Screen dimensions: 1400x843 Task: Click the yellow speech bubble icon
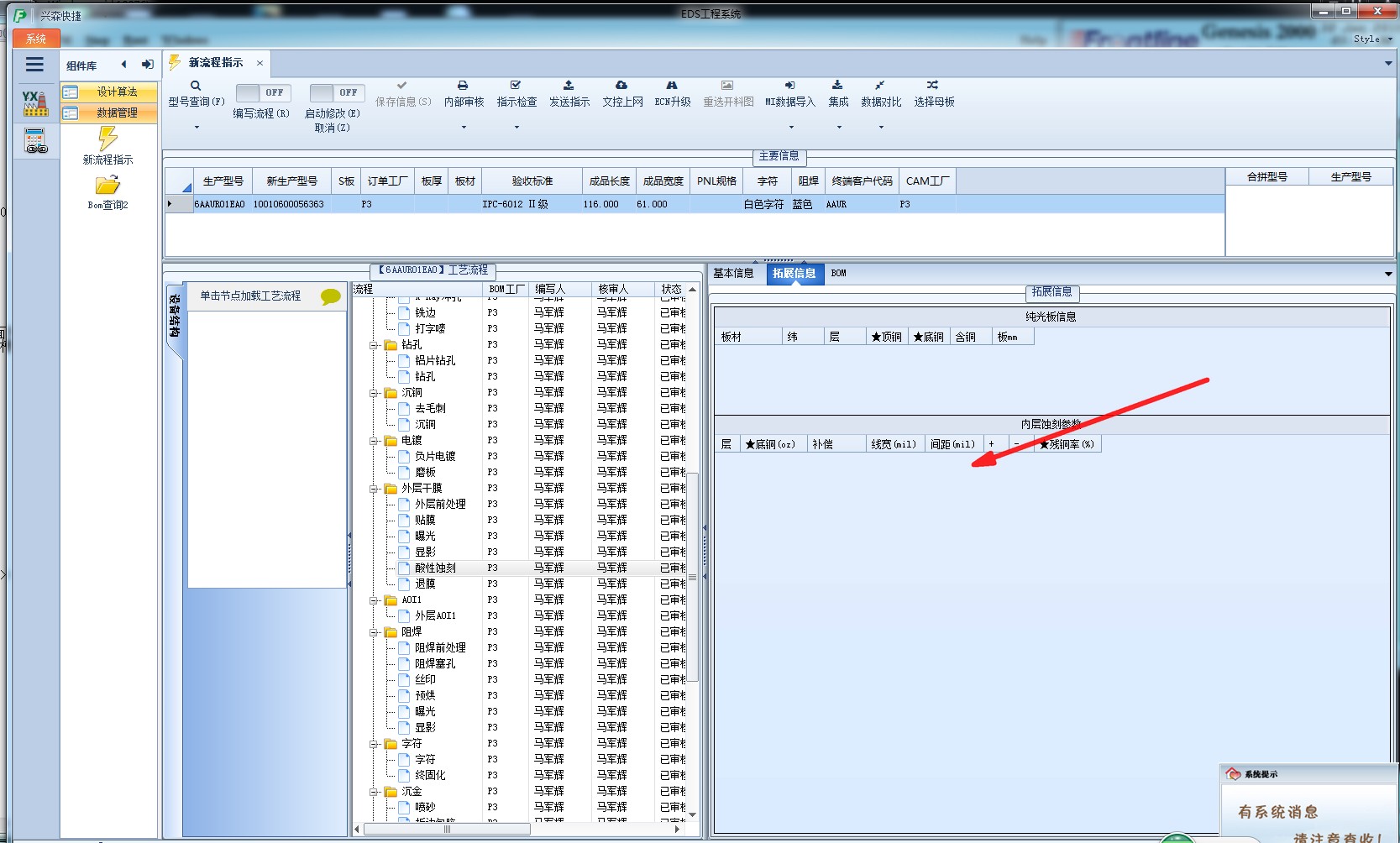pos(331,296)
